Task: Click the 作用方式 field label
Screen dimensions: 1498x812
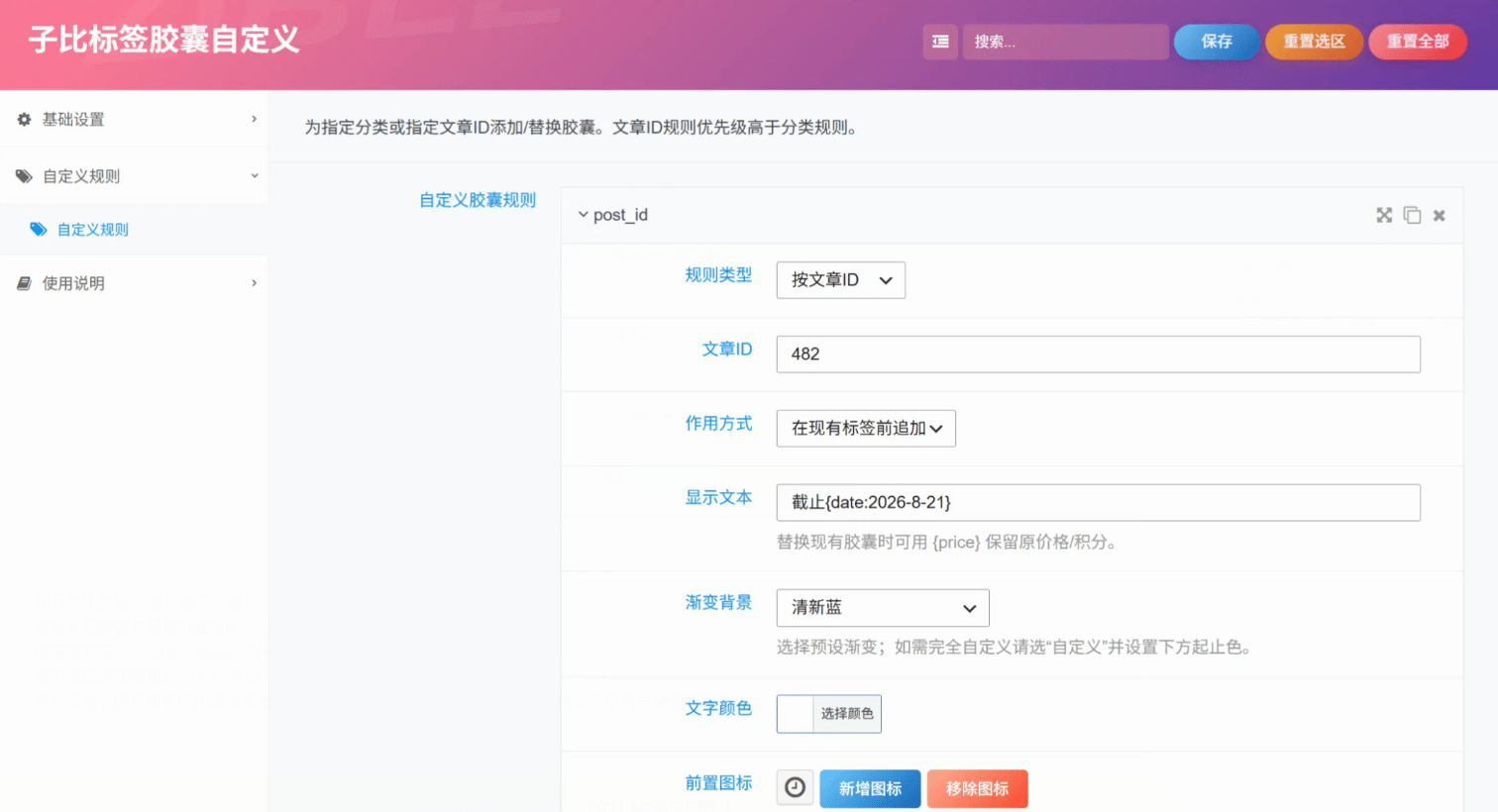Action: tap(718, 424)
